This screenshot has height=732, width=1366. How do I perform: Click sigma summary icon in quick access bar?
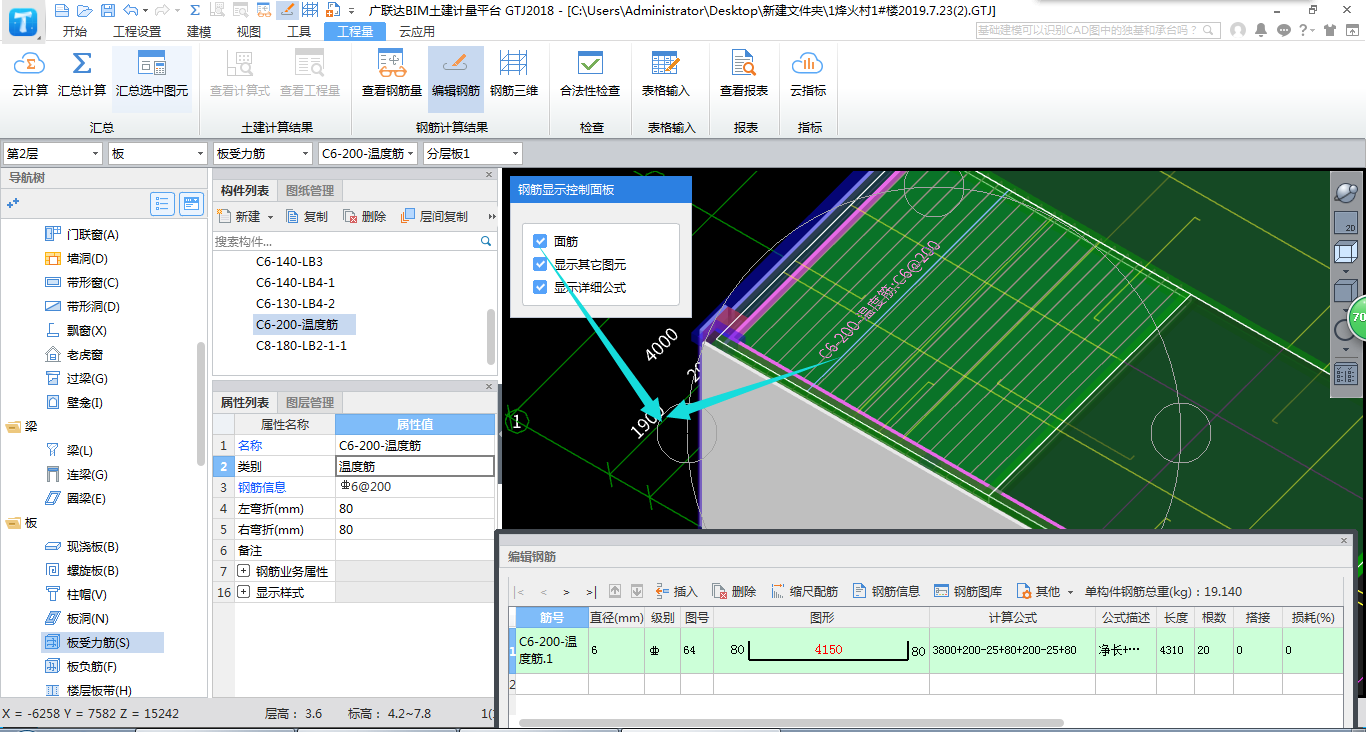point(194,10)
